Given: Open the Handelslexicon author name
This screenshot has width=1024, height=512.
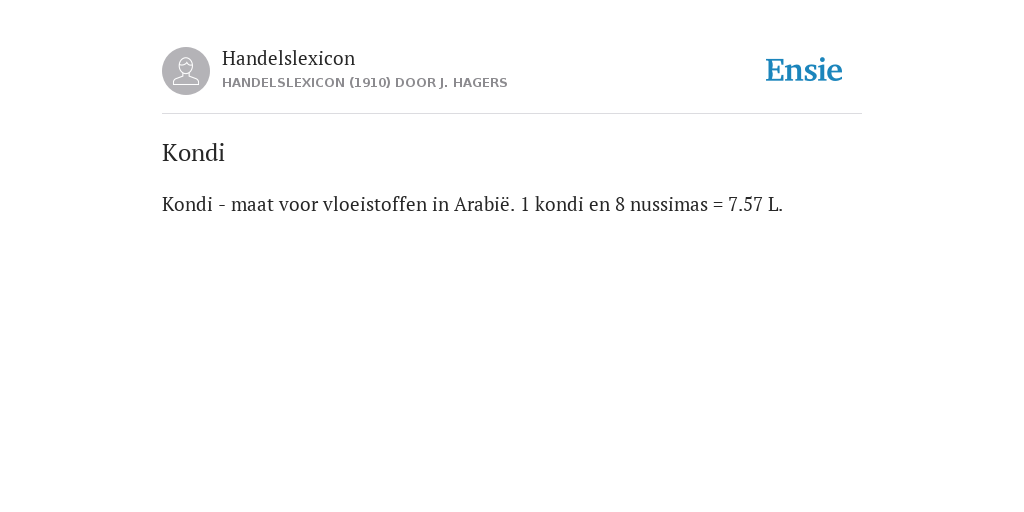Looking at the screenshot, I should click(x=289, y=58).
